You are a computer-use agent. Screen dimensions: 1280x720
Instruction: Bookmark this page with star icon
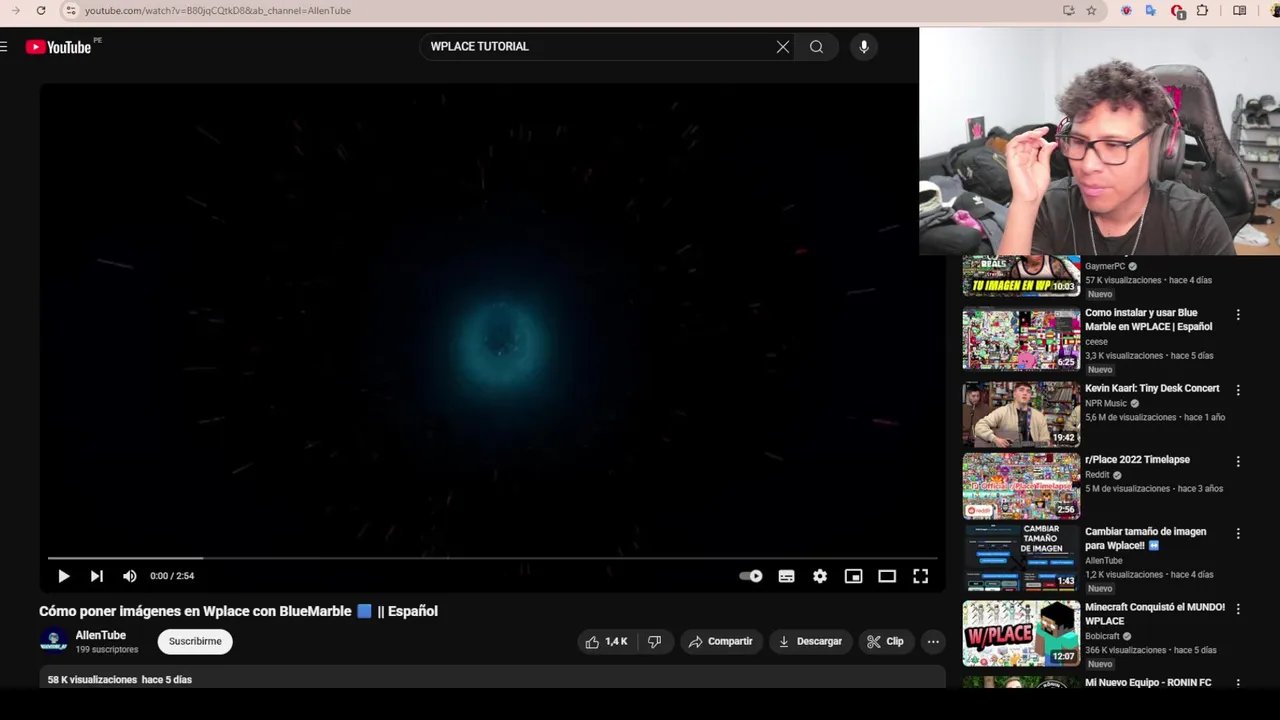[x=1091, y=11]
